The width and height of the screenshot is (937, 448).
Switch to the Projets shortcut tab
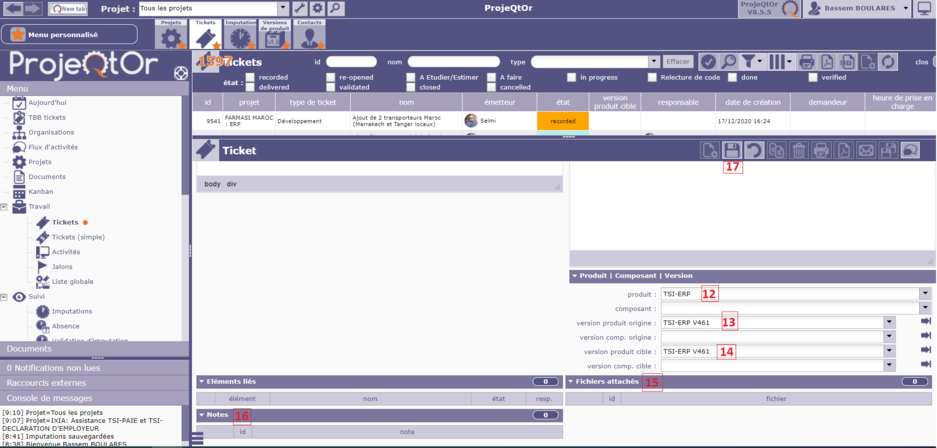[x=171, y=35]
